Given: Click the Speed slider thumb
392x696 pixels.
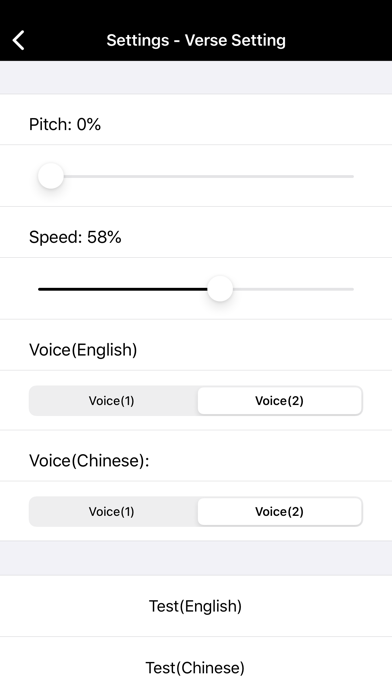Looking at the screenshot, I should click(x=220, y=289).
